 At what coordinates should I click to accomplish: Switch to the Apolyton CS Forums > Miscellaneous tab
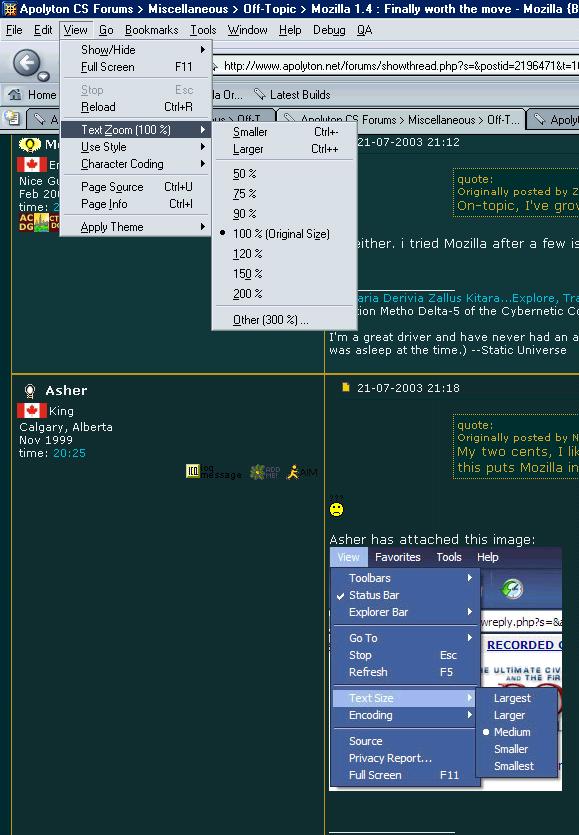tap(401, 119)
